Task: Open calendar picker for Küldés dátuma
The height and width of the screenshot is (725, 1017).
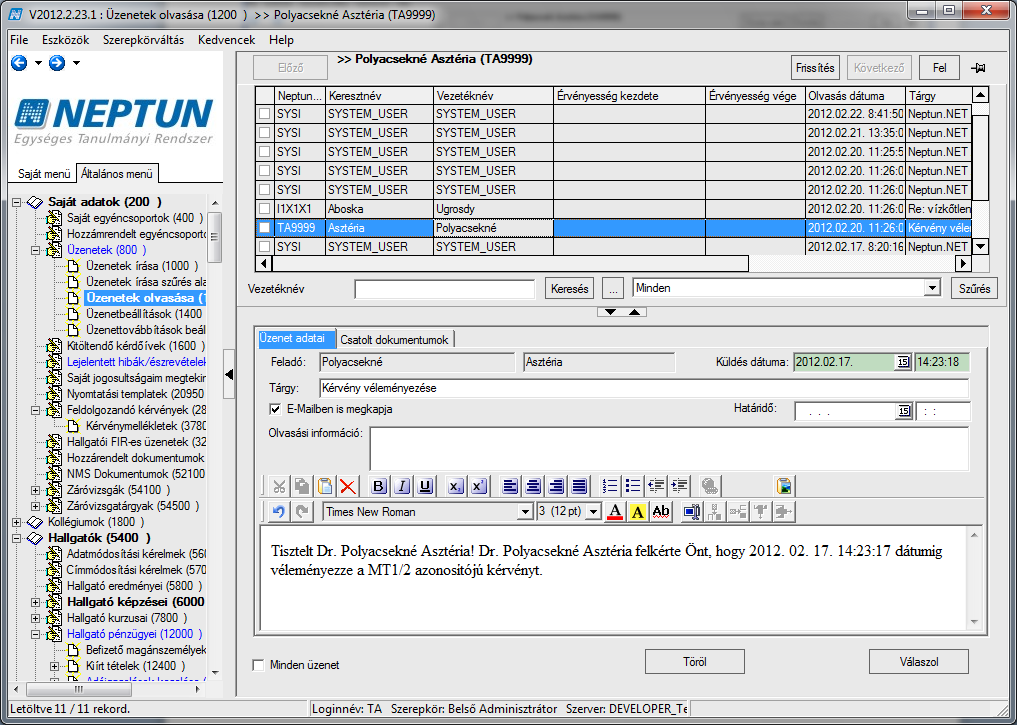Action: (903, 362)
